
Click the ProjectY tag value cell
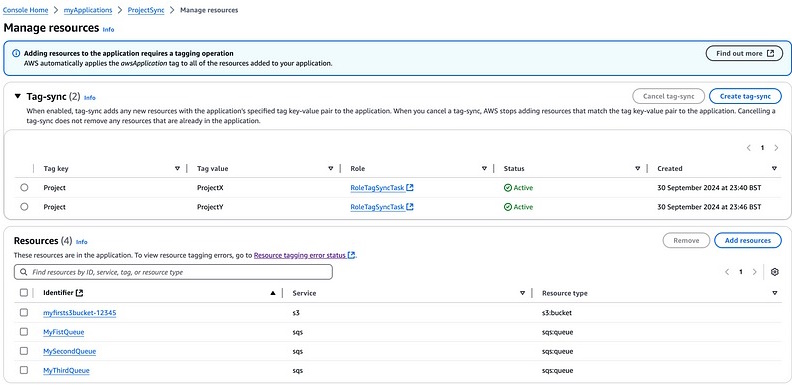pyautogui.click(x=210, y=207)
